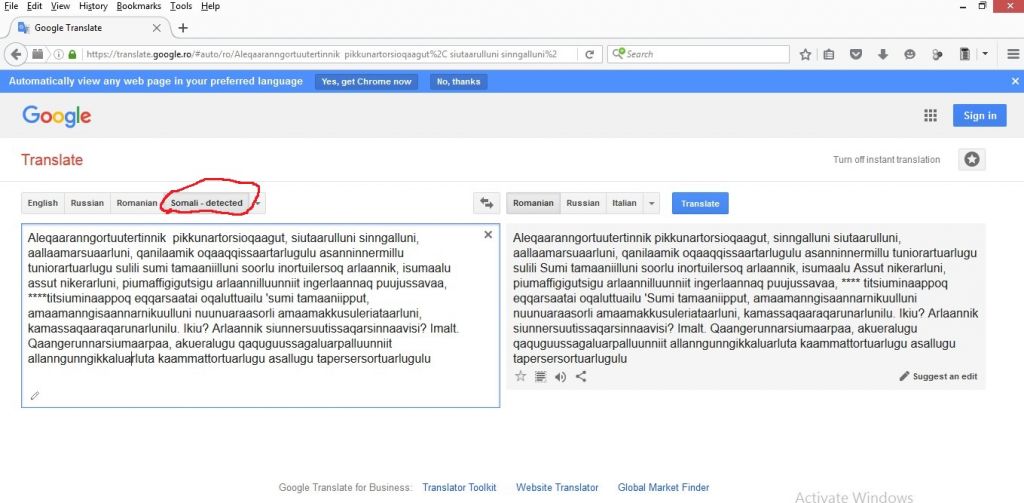Select Romanian as source language
Viewport: 1024px width, 503px height.
pos(137,203)
